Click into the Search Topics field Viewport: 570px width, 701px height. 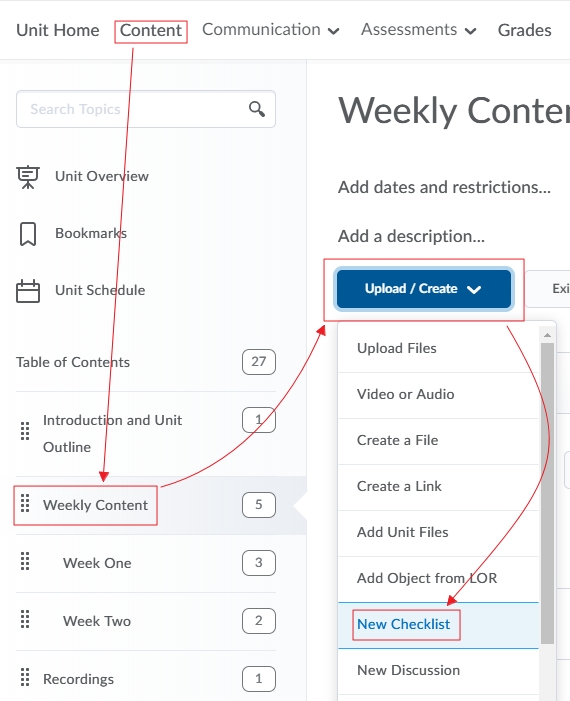pyautogui.click(x=146, y=109)
